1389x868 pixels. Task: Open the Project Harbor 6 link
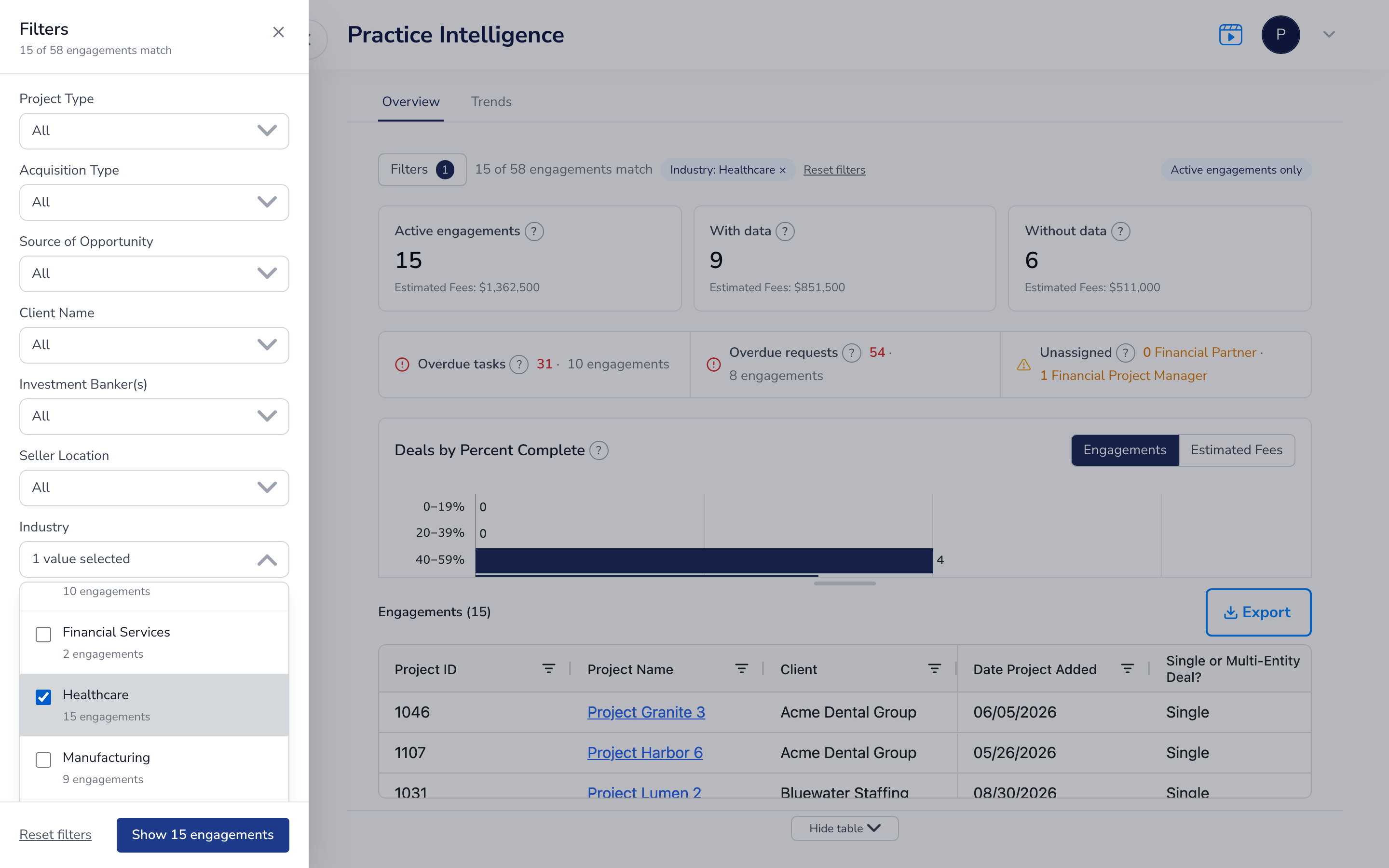(644, 753)
